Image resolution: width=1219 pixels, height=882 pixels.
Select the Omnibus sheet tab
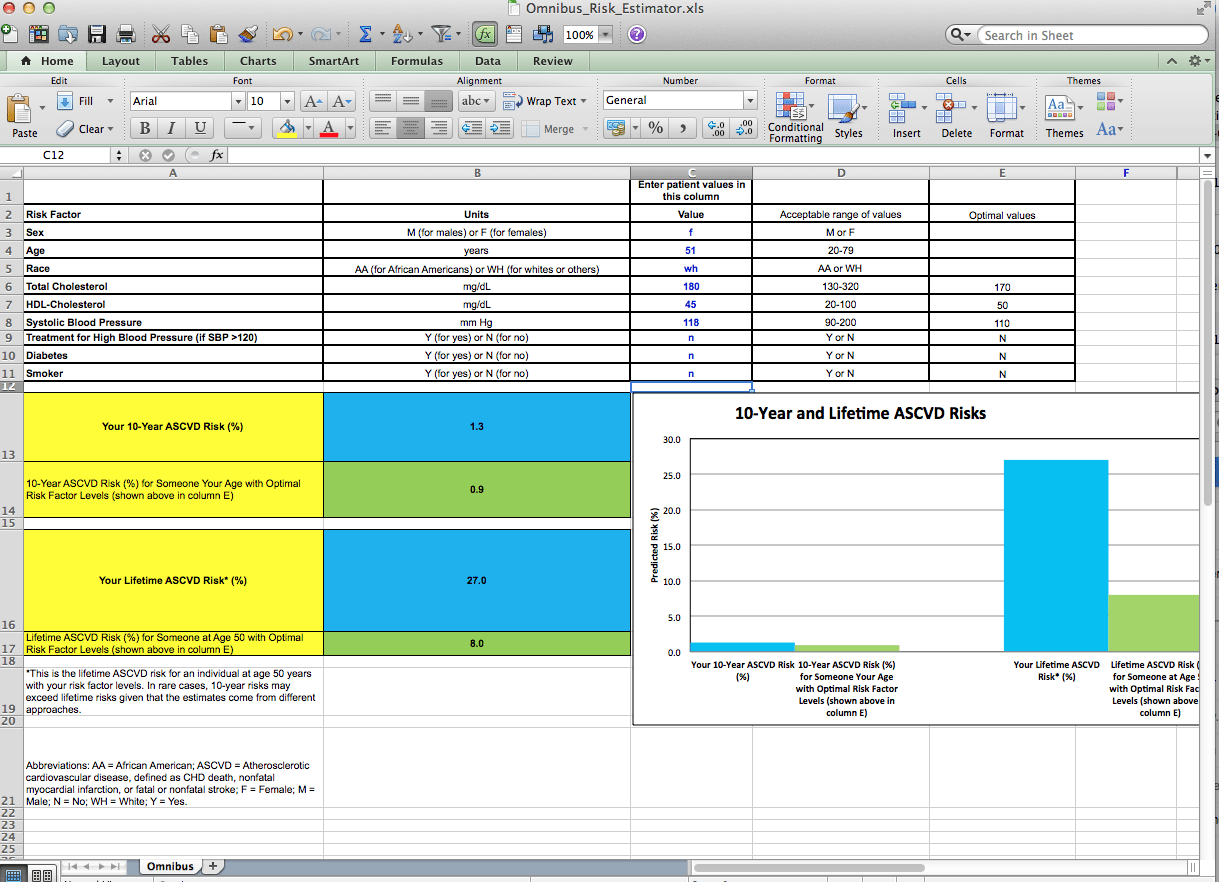[170, 866]
